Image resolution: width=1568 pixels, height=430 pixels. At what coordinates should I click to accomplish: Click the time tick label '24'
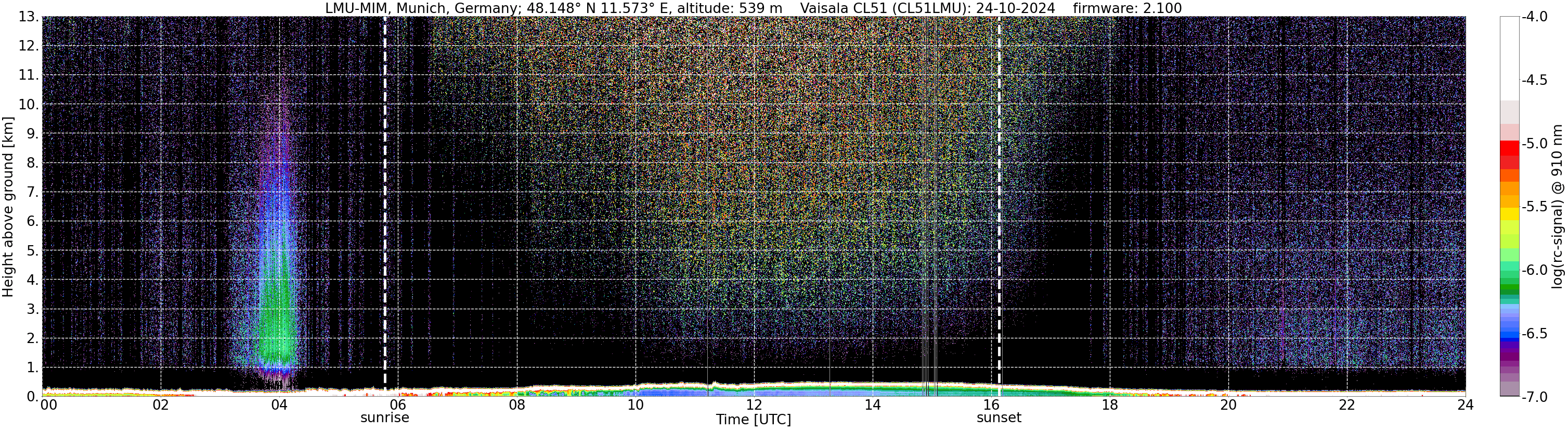coord(1465,405)
